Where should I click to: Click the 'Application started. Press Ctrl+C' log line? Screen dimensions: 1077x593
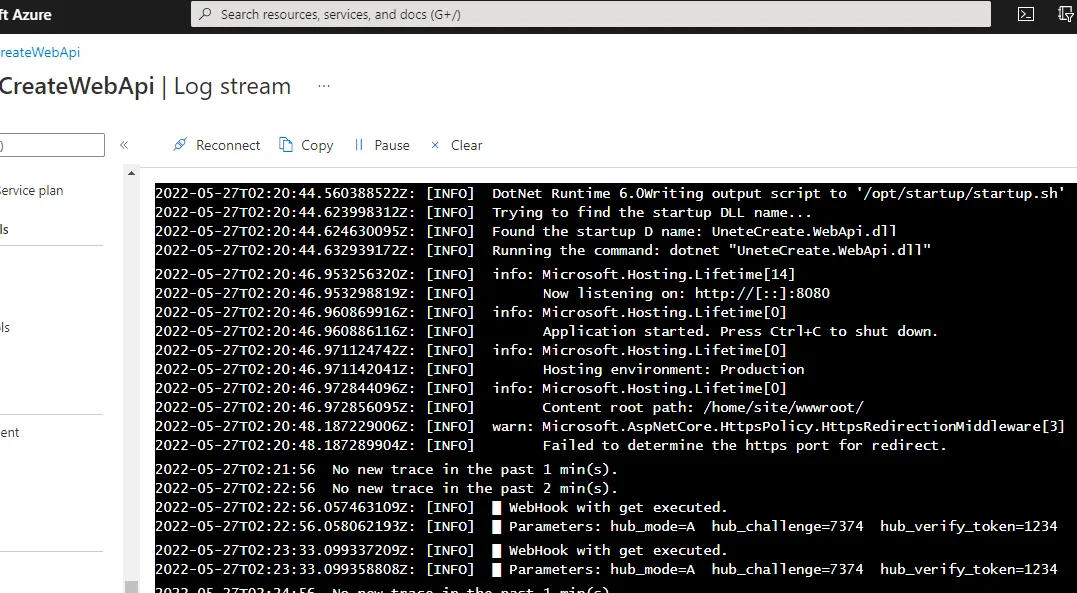point(547,331)
